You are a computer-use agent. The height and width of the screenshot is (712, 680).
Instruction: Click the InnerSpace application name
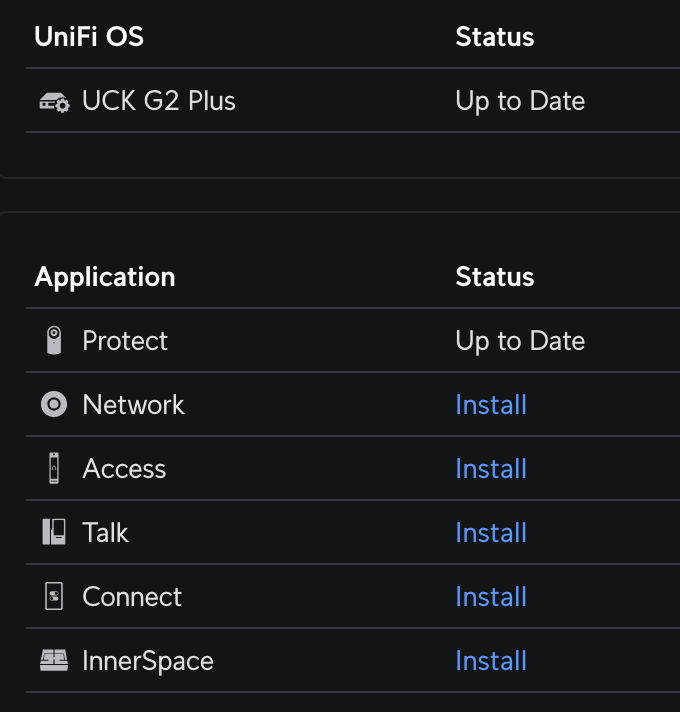point(148,661)
